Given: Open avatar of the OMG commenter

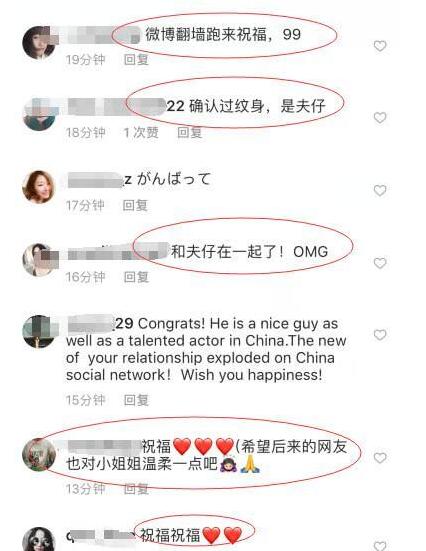Looking at the screenshot, I should point(39,260).
